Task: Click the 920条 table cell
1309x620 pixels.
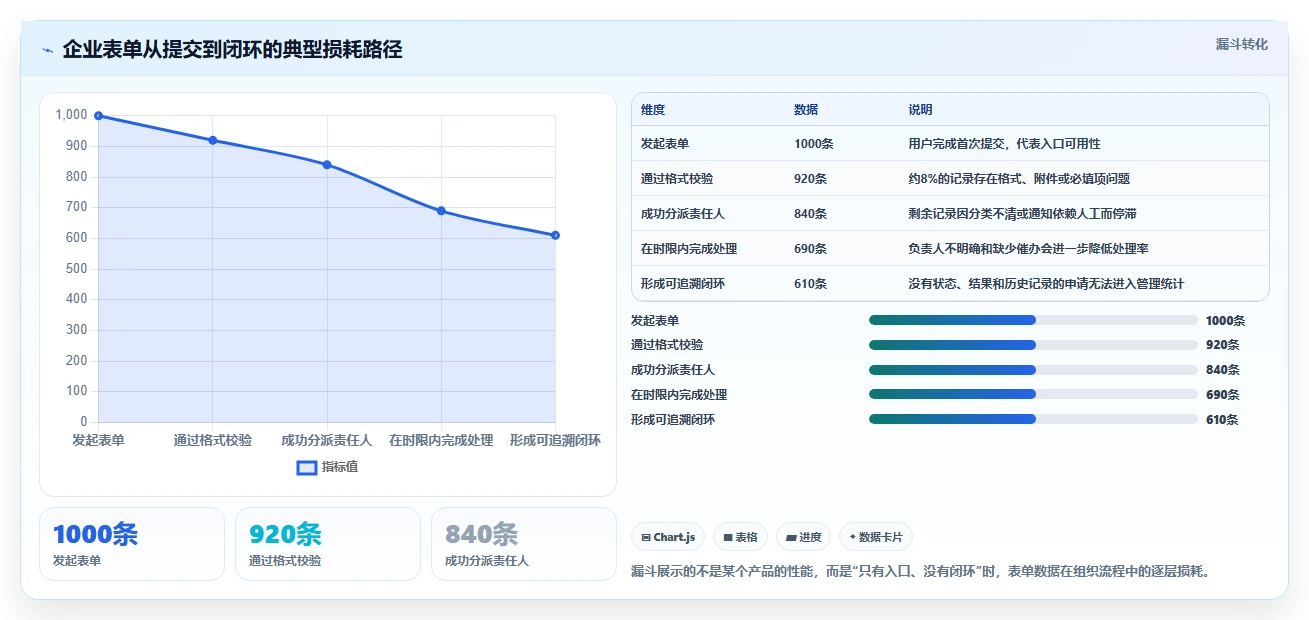Action: click(x=810, y=179)
